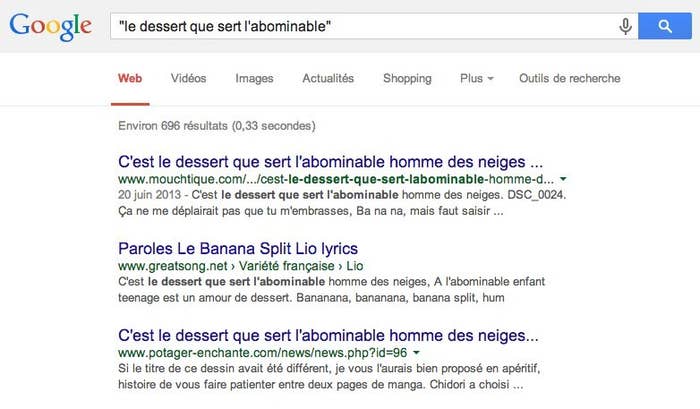
Task: Activate voice search microphone icon
Action: 625,26
